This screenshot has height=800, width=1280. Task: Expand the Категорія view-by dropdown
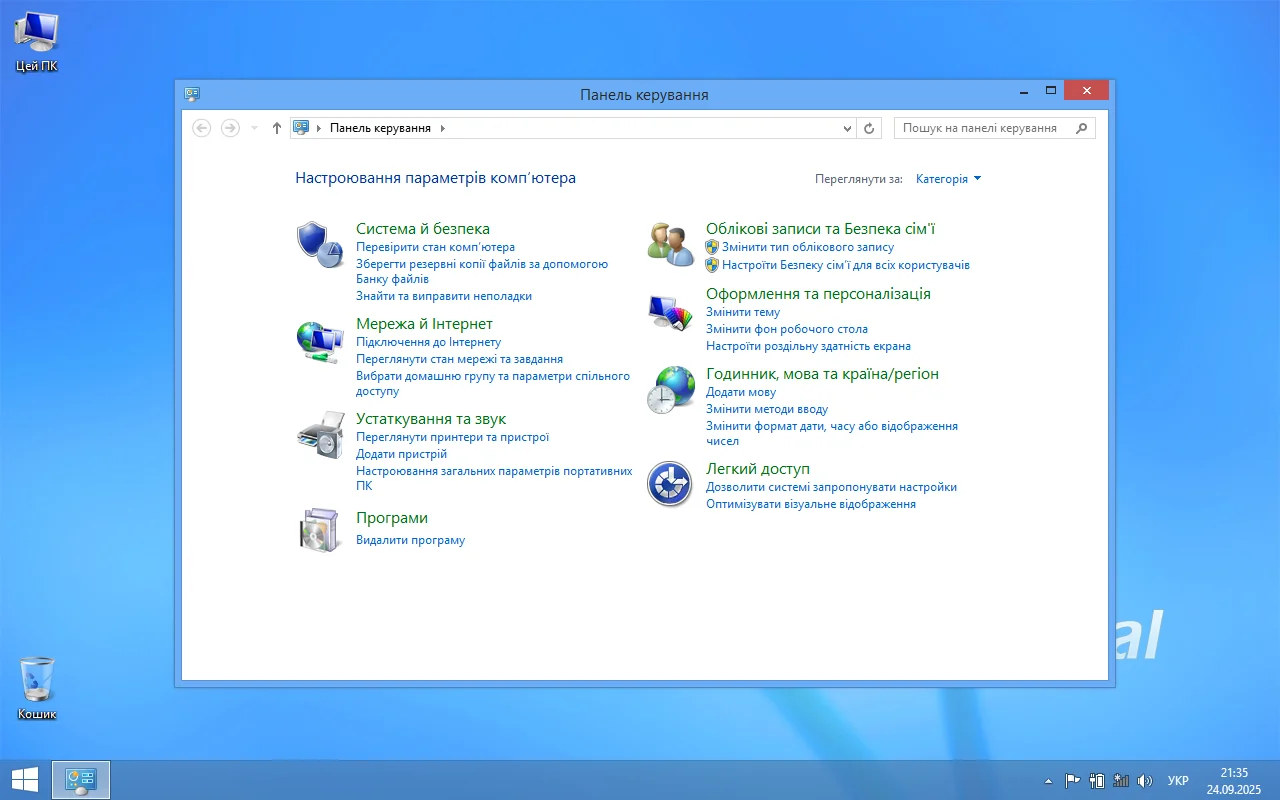[949, 179]
